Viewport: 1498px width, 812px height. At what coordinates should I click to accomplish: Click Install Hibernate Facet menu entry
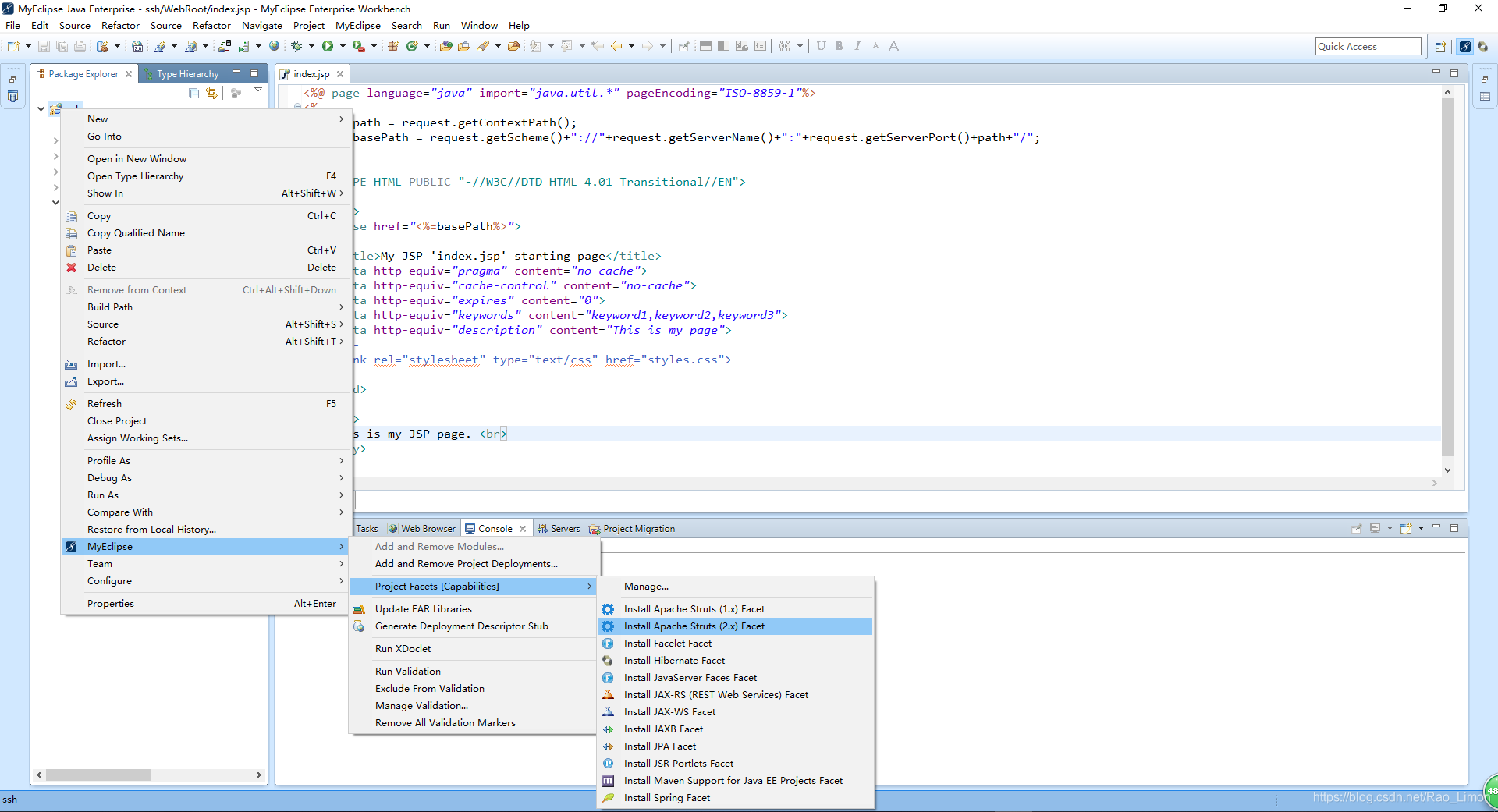pyautogui.click(x=735, y=660)
